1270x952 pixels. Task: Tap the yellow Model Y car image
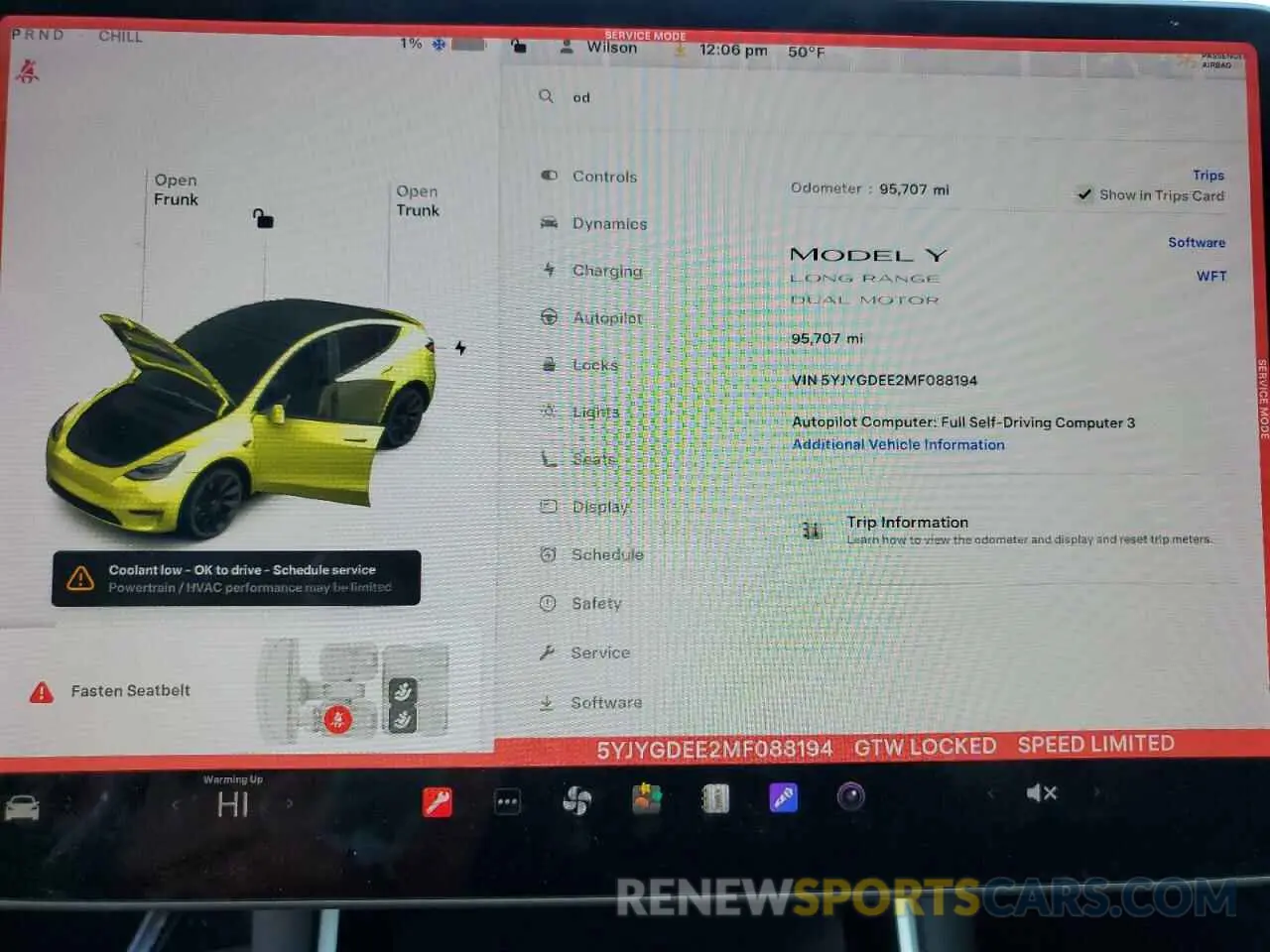tap(241, 416)
